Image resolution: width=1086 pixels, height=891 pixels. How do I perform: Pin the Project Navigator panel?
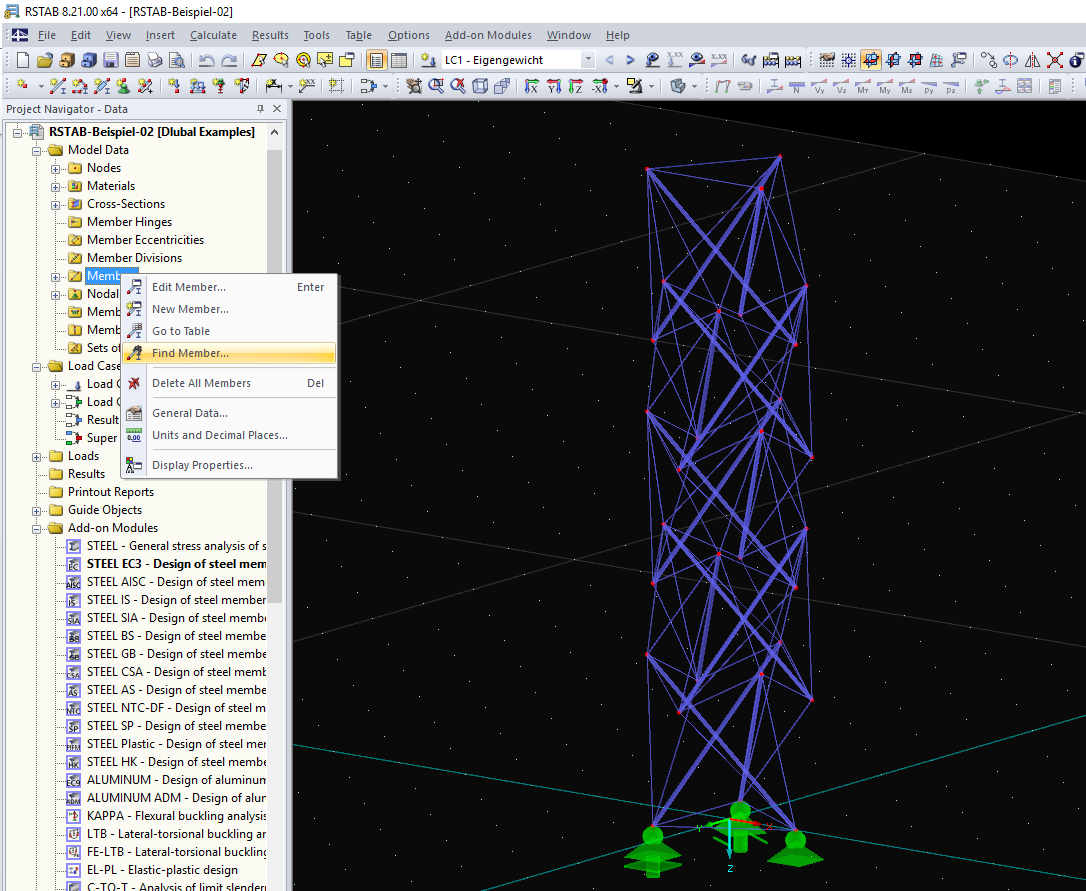coord(261,109)
